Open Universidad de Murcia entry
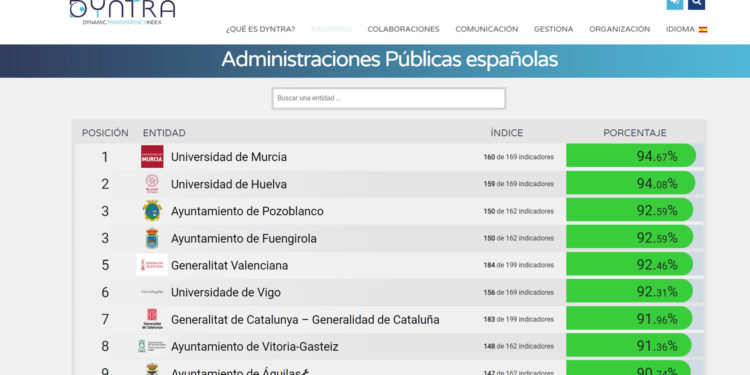 pyautogui.click(x=229, y=157)
